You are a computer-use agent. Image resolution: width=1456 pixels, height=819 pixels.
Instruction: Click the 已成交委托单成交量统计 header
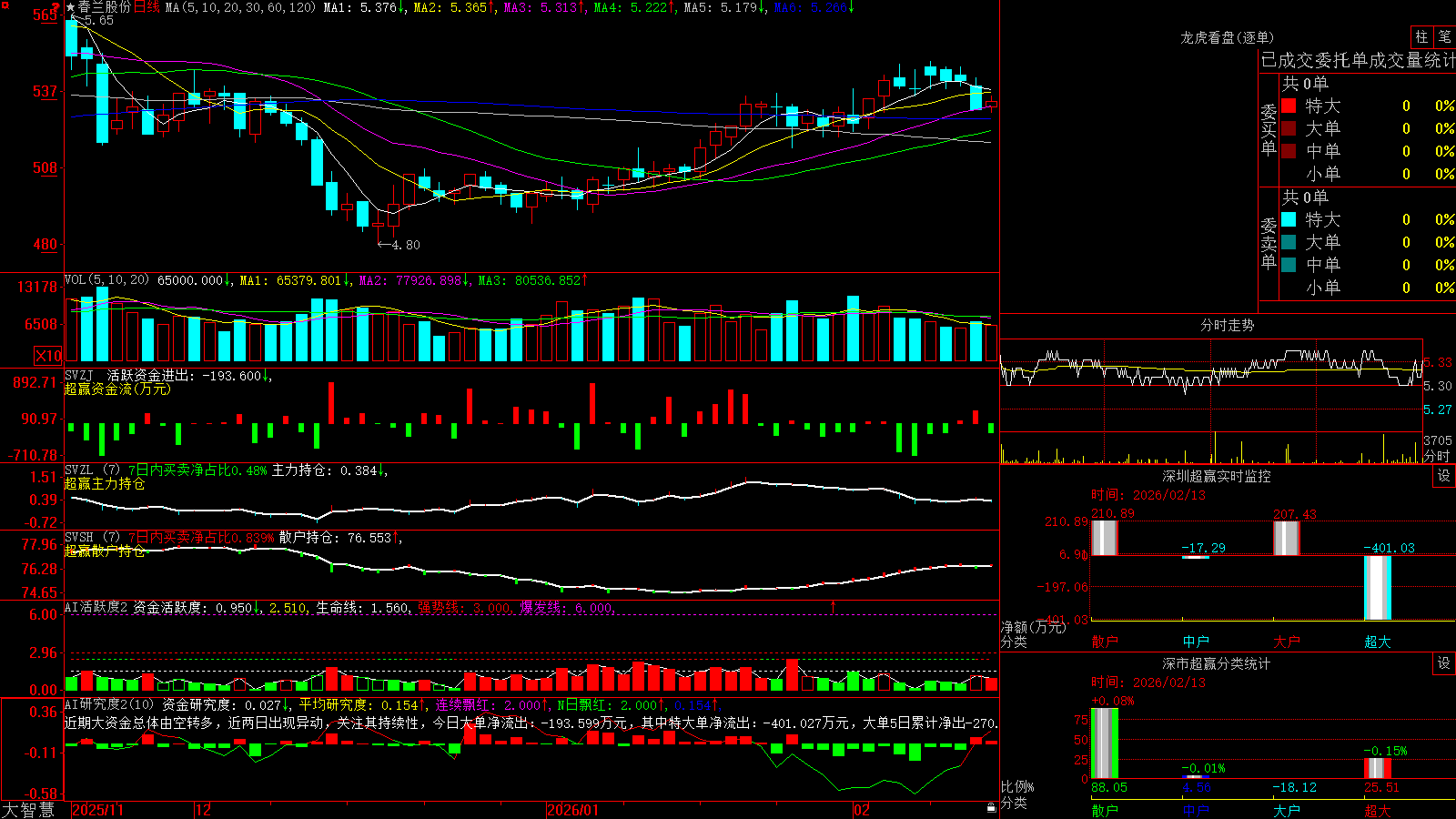[1358, 60]
